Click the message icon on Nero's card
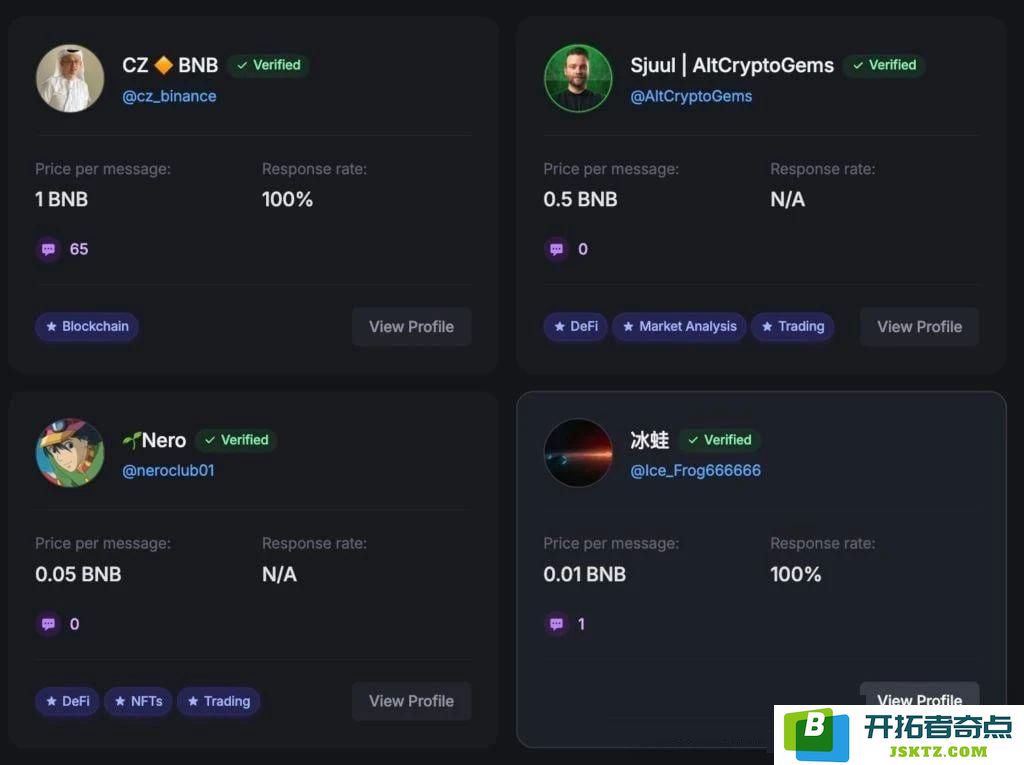This screenshot has width=1024, height=765. coord(48,624)
